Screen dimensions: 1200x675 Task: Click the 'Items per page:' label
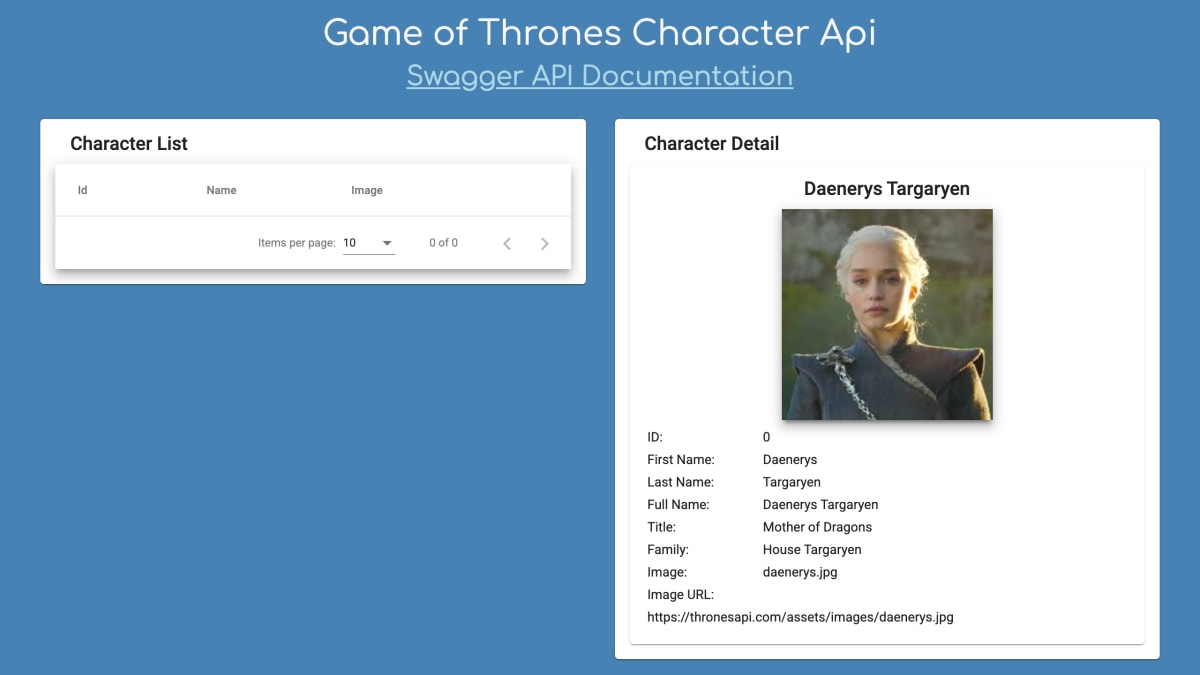[297, 243]
